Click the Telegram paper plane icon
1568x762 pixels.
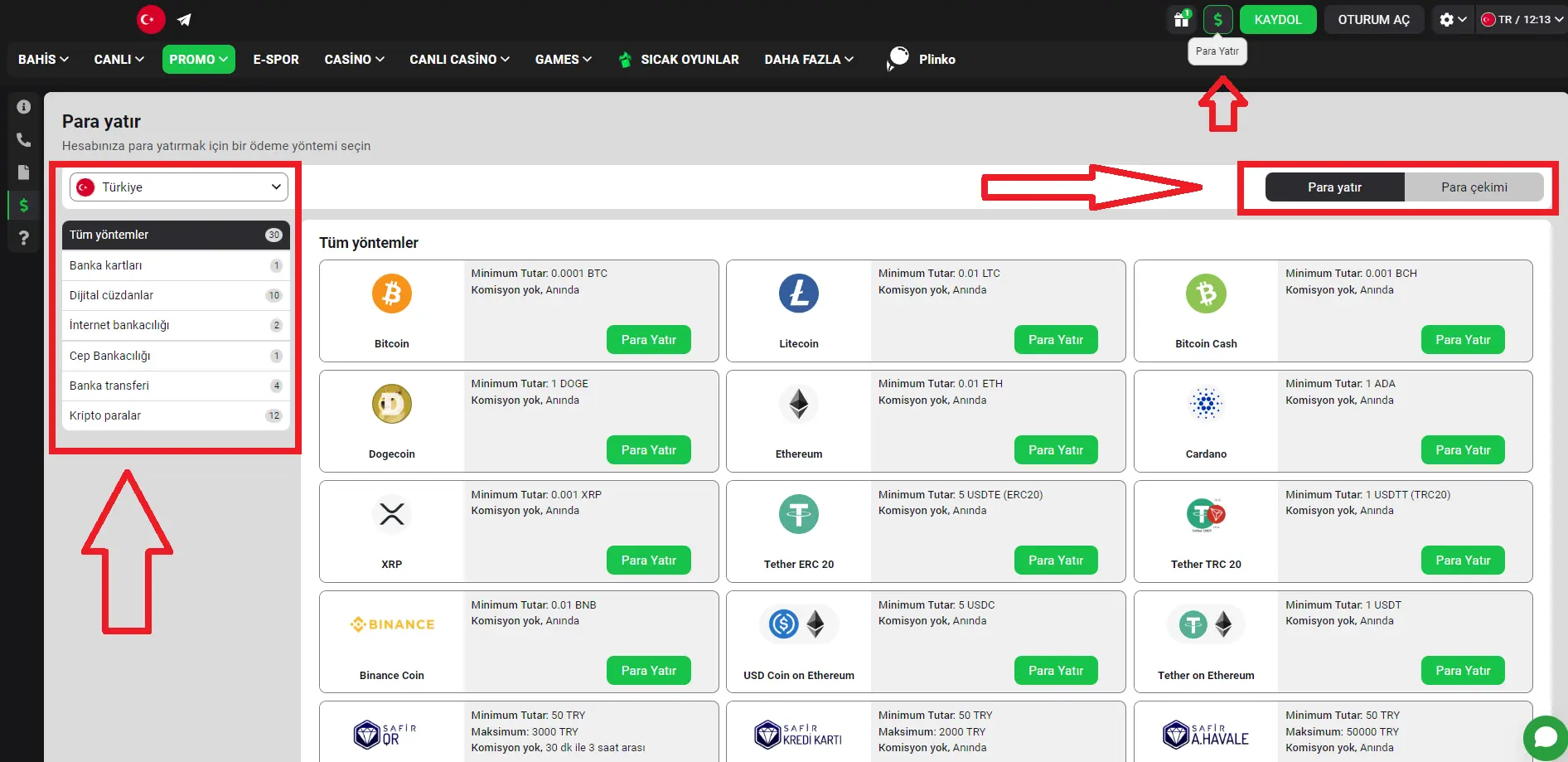coord(184,20)
